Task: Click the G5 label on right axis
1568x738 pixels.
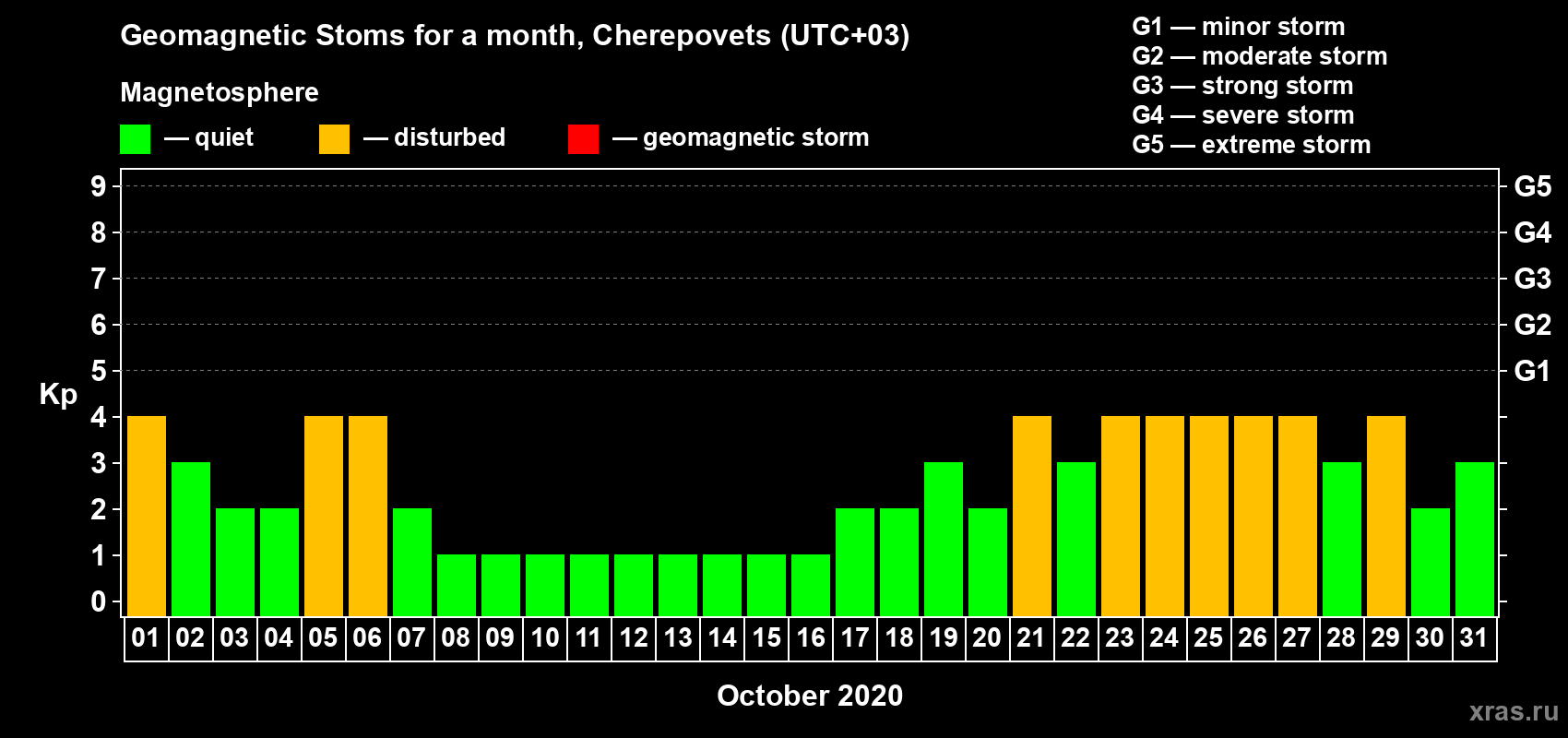Action: (1533, 186)
